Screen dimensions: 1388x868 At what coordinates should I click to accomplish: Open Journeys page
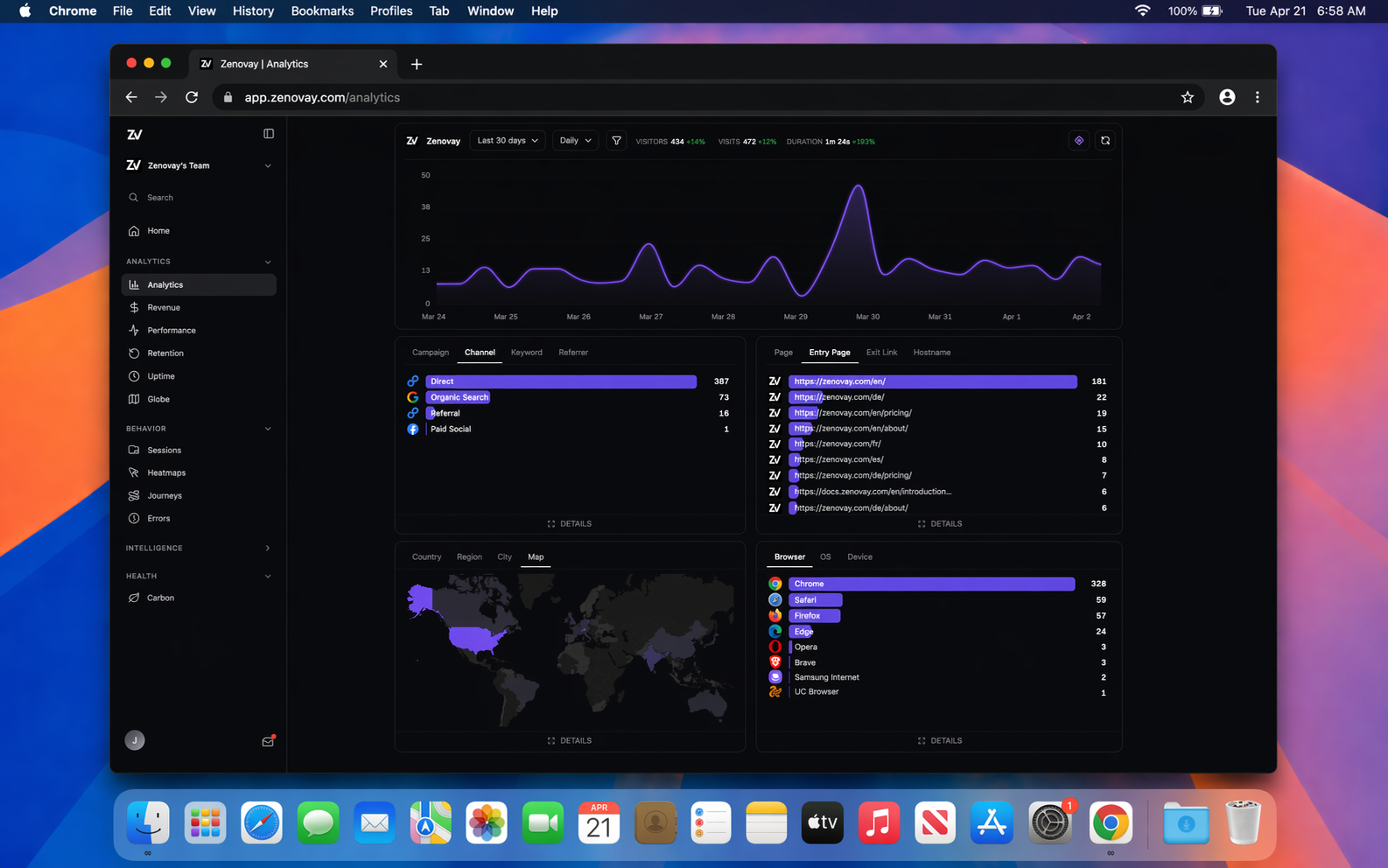(x=199, y=496)
